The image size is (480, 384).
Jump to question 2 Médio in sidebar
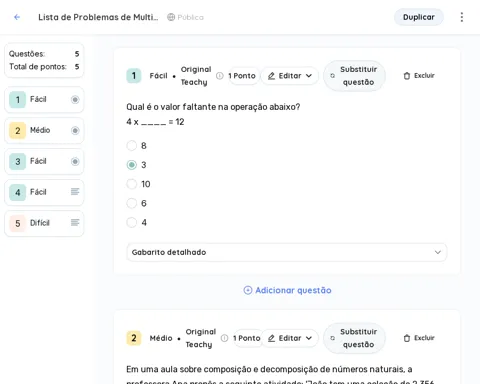point(44,130)
